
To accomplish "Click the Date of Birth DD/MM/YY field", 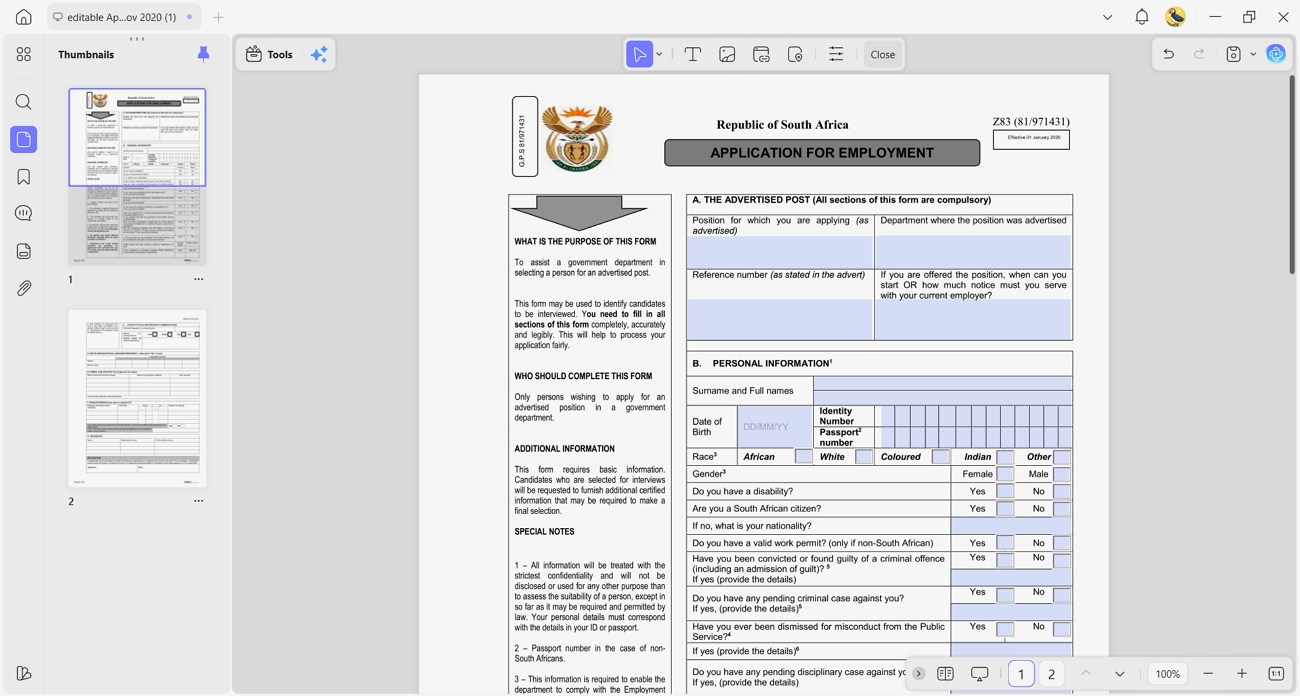I will pyautogui.click(x=775, y=427).
